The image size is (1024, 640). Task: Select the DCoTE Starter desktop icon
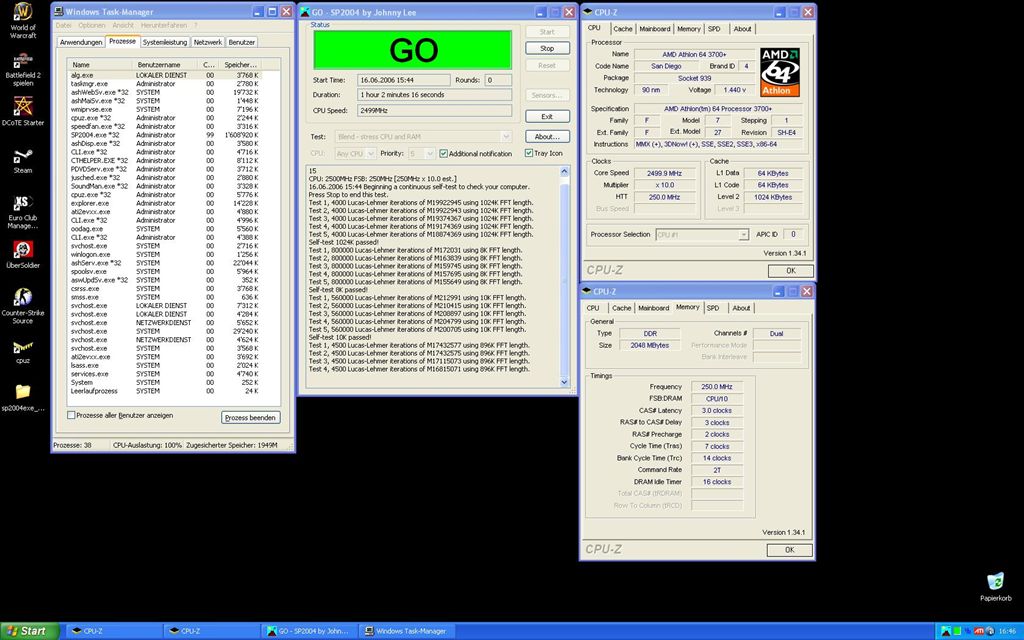point(23,111)
